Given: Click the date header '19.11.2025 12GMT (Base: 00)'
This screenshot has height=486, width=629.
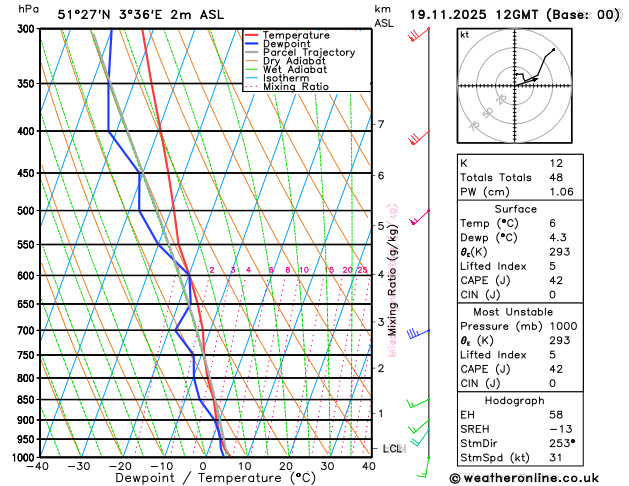Looking at the screenshot, I should 515,15.
